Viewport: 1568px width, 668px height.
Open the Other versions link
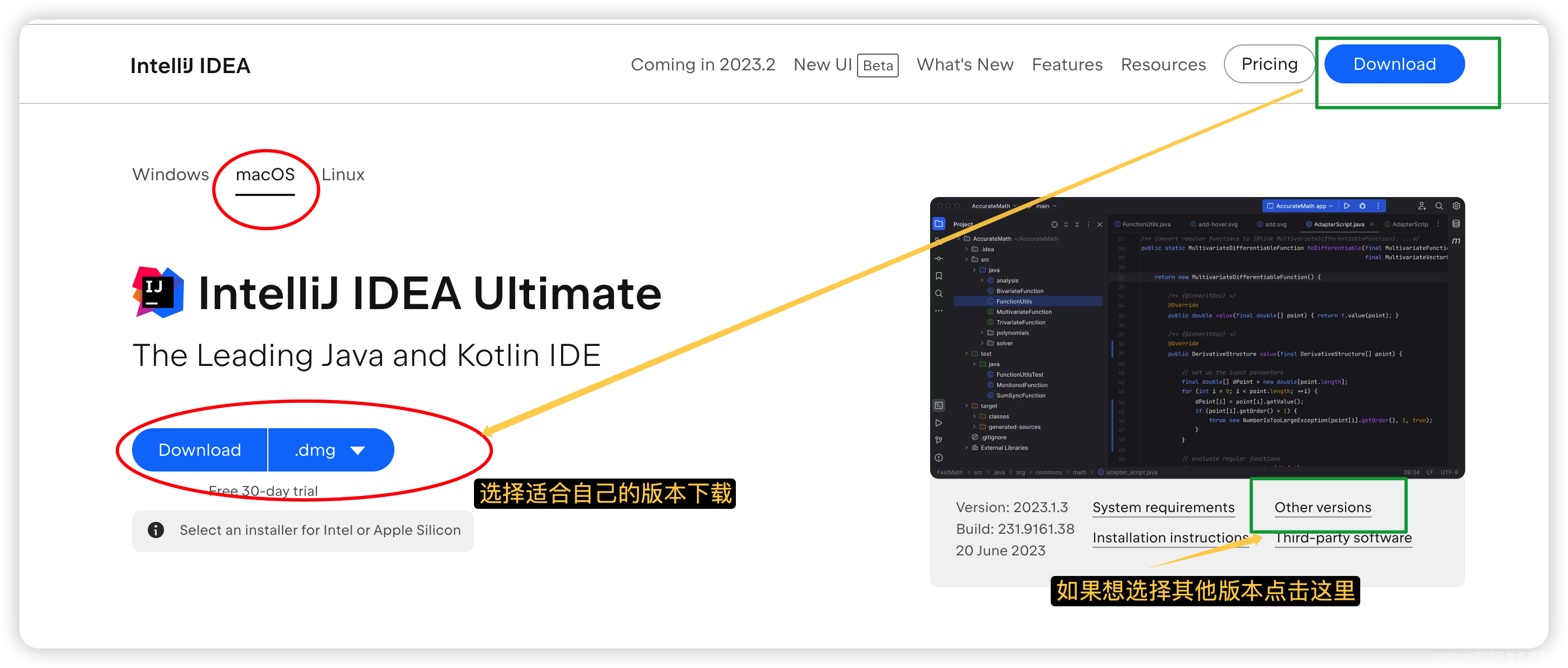pos(1323,508)
